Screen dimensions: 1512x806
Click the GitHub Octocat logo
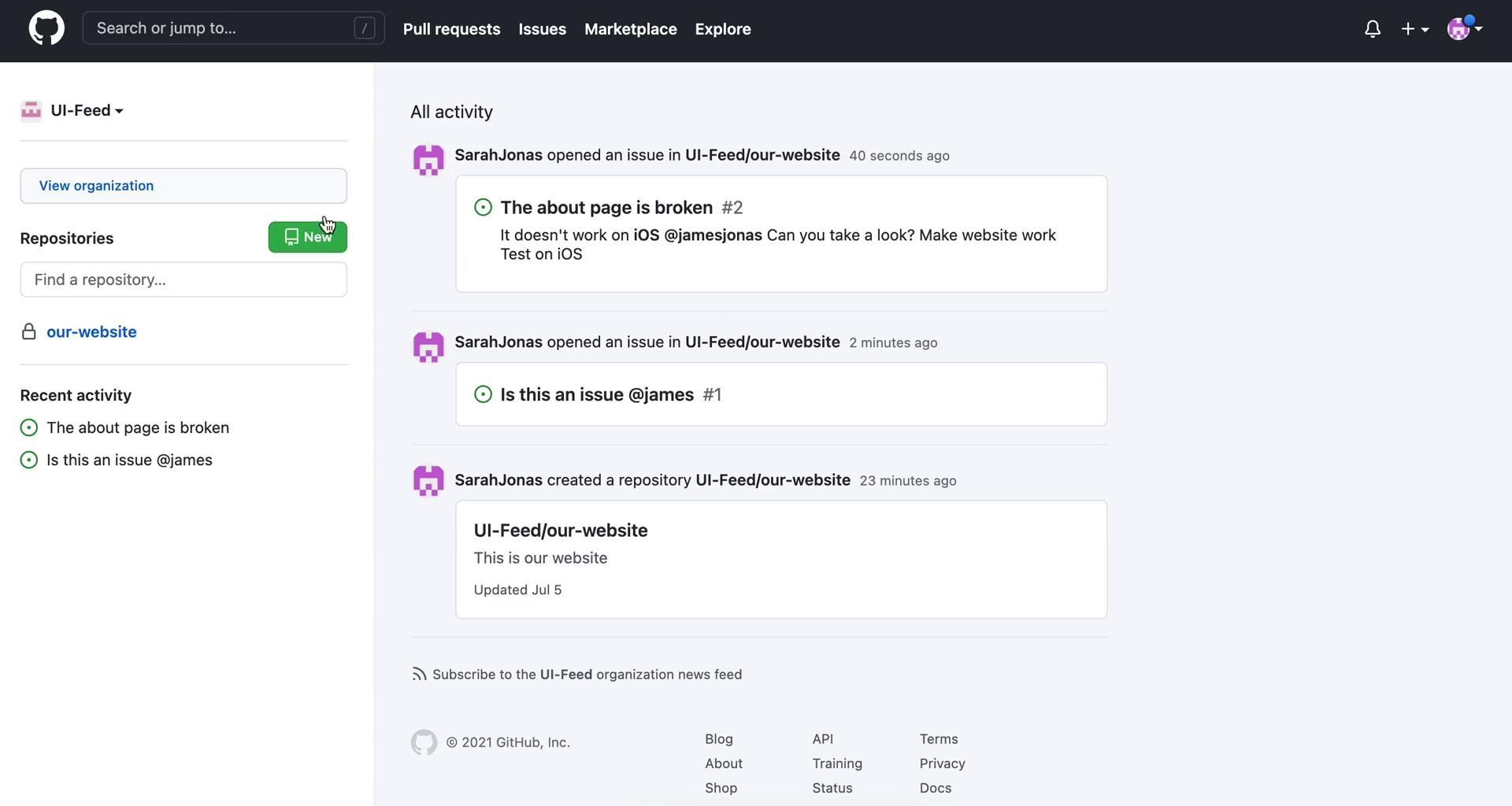[46, 28]
